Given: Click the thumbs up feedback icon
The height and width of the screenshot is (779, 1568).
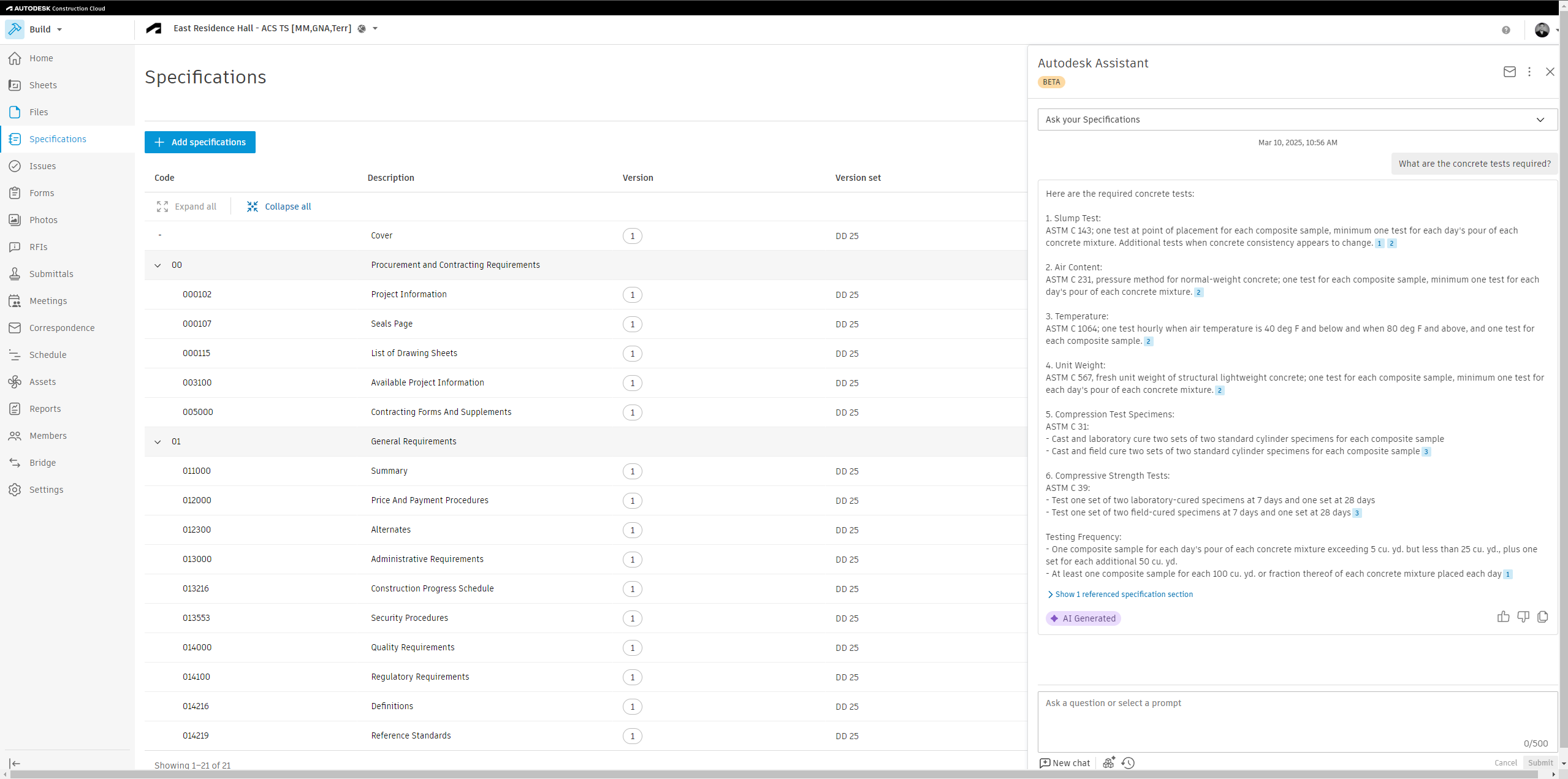Looking at the screenshot, I should coord(1502,617).
